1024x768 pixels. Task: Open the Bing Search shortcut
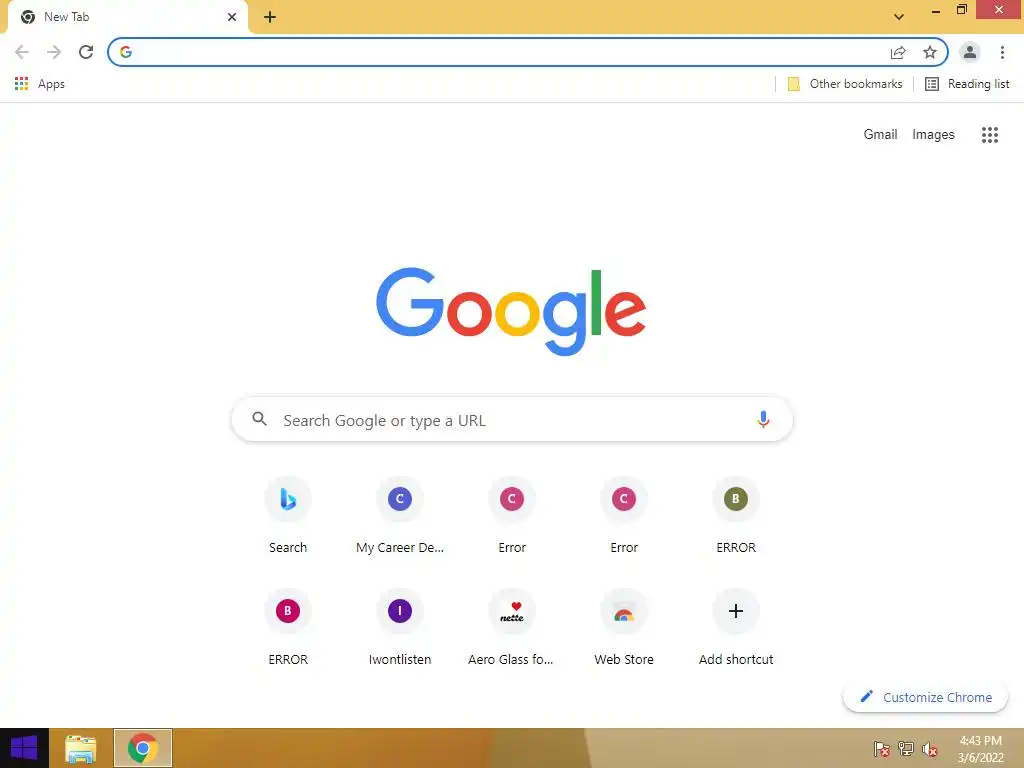288,516
